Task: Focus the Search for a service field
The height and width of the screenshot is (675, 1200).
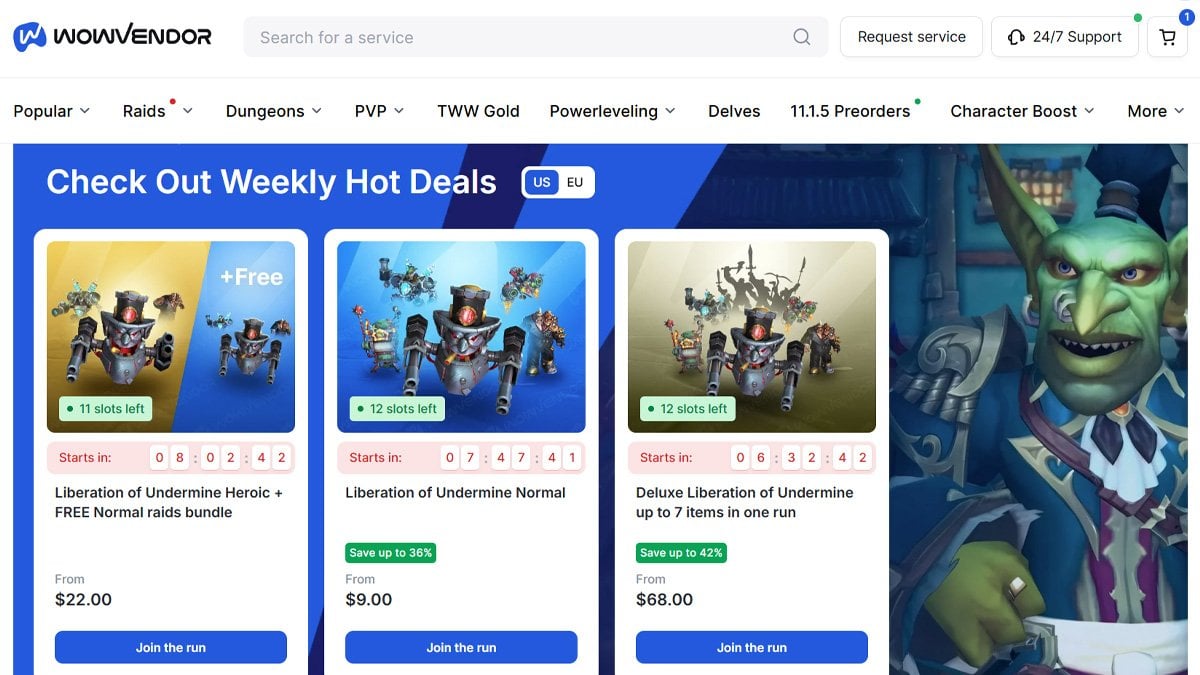Action: 520,37
